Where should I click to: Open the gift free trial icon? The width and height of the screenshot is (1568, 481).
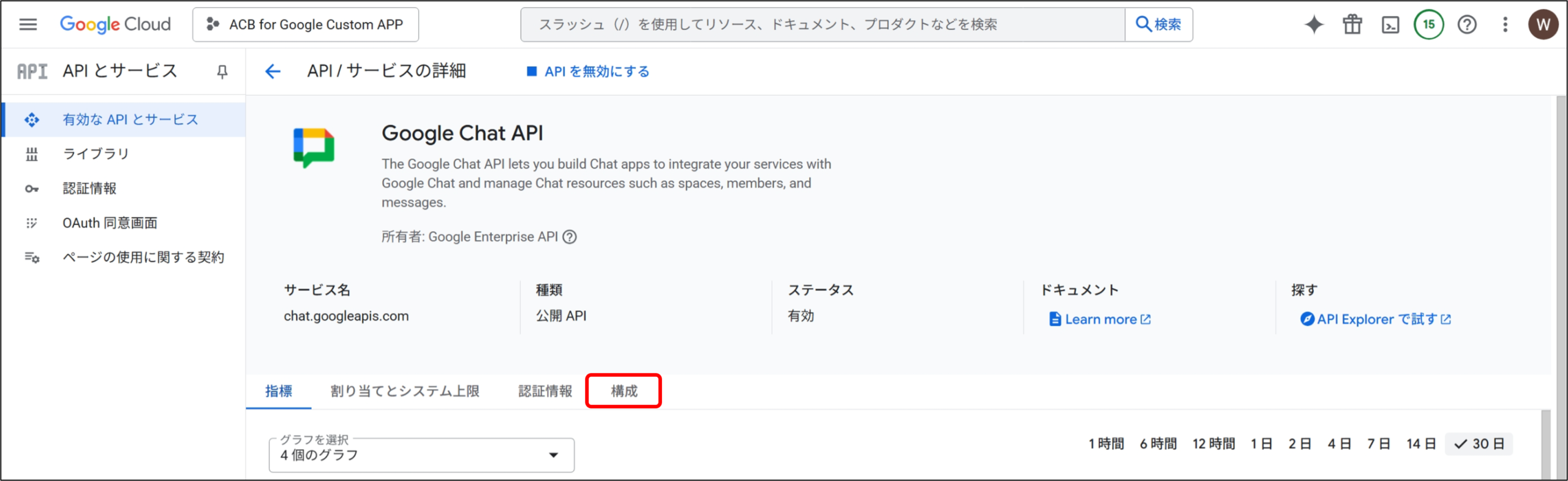tap(1352, 25)
